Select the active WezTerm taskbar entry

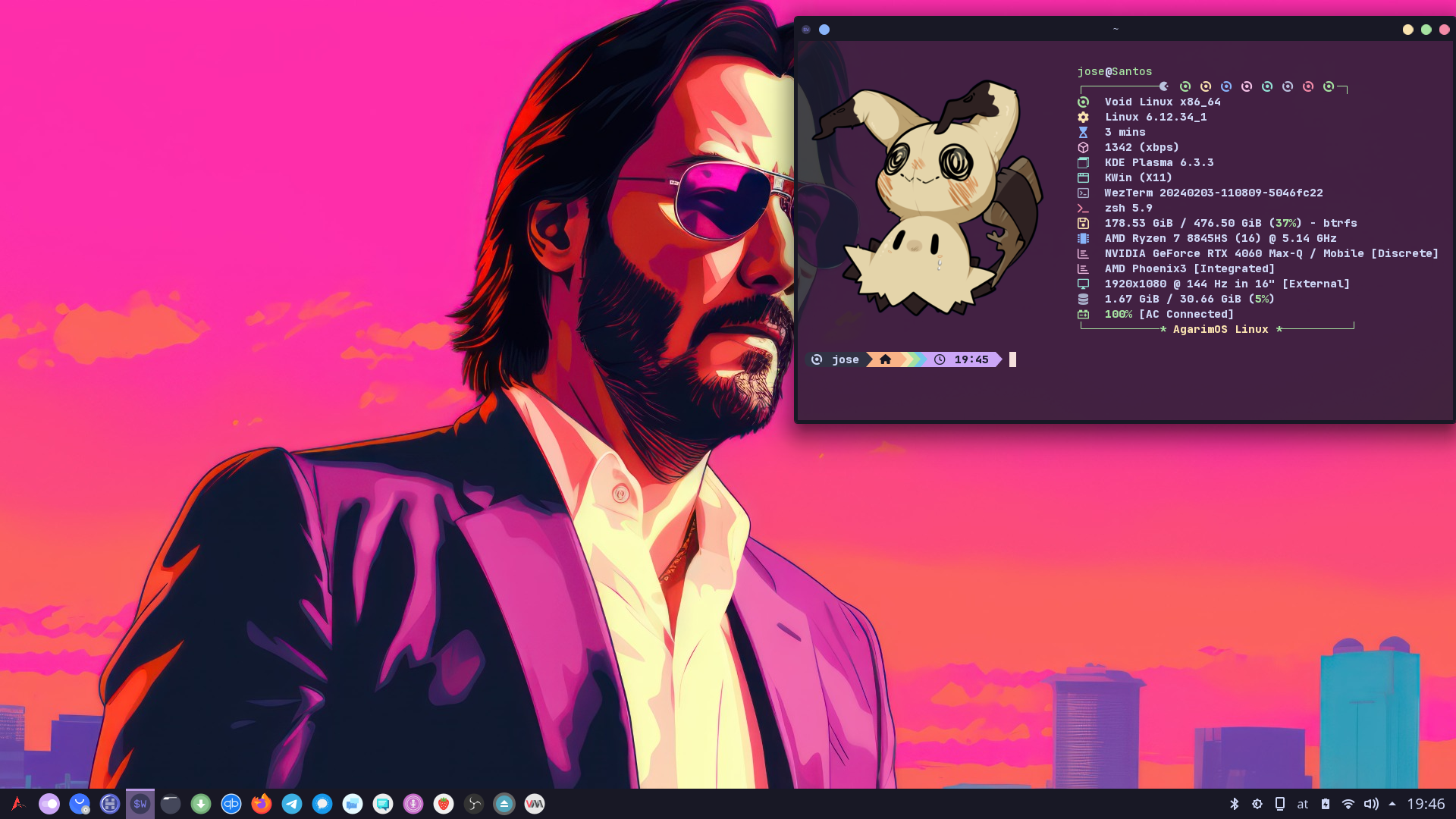tap(140, 804)
